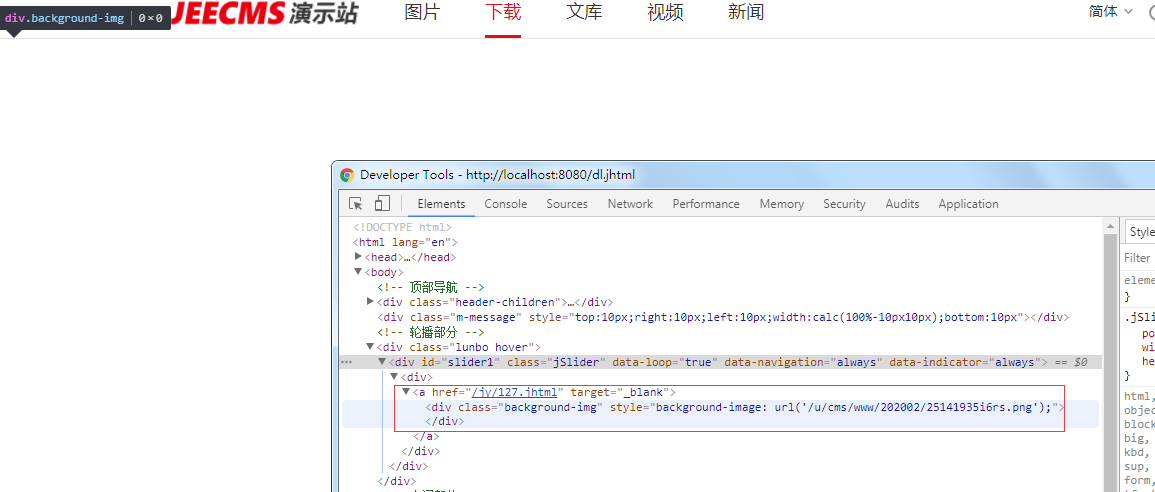Image resolution: width=1155 pixels, height=492 pixels.
Task: Select the m-message div line
Action: (722, 317)
